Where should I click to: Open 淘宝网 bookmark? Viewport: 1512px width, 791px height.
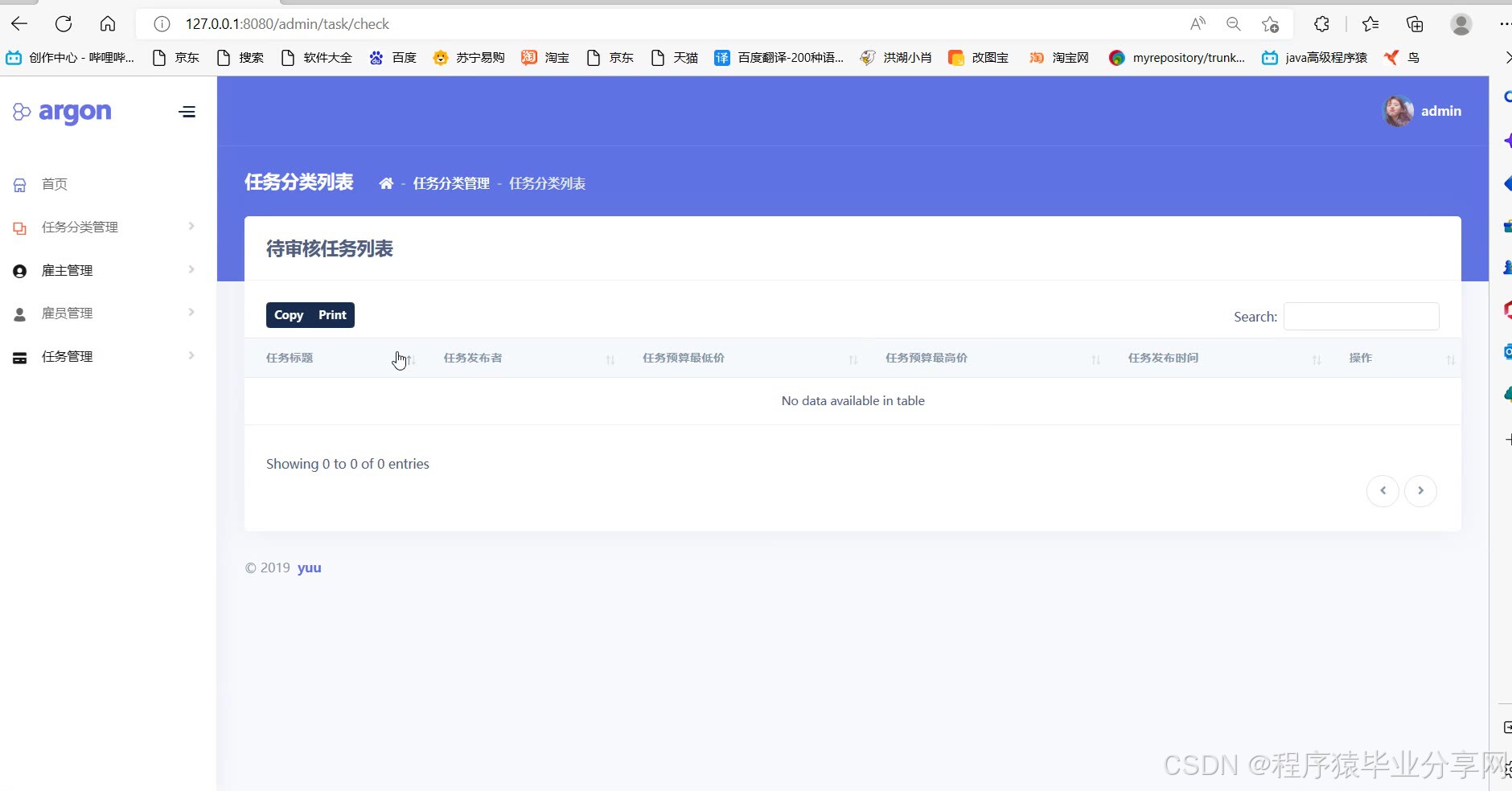[1059, 58]
